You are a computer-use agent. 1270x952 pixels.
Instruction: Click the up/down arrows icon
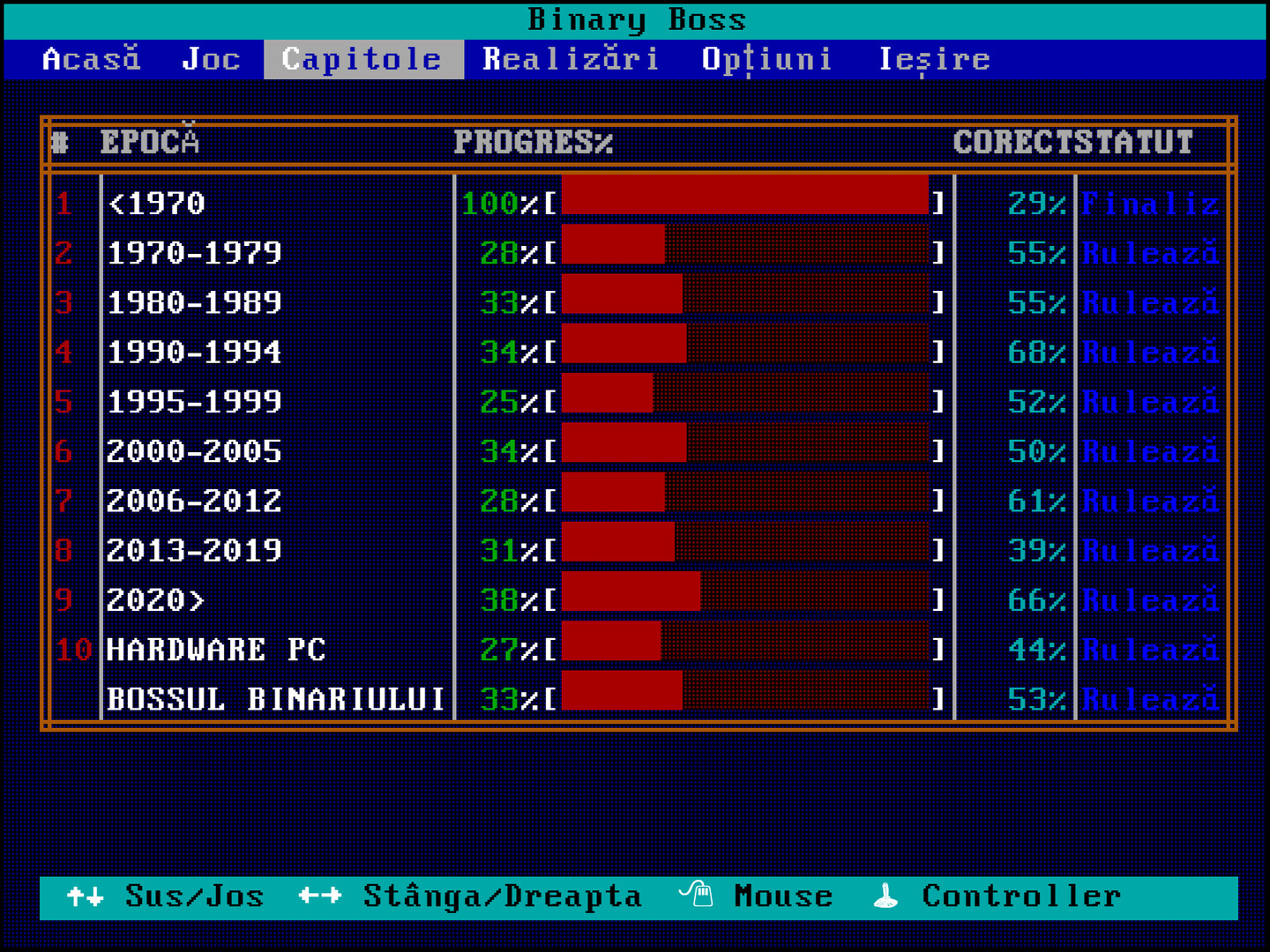coord(86,896)
